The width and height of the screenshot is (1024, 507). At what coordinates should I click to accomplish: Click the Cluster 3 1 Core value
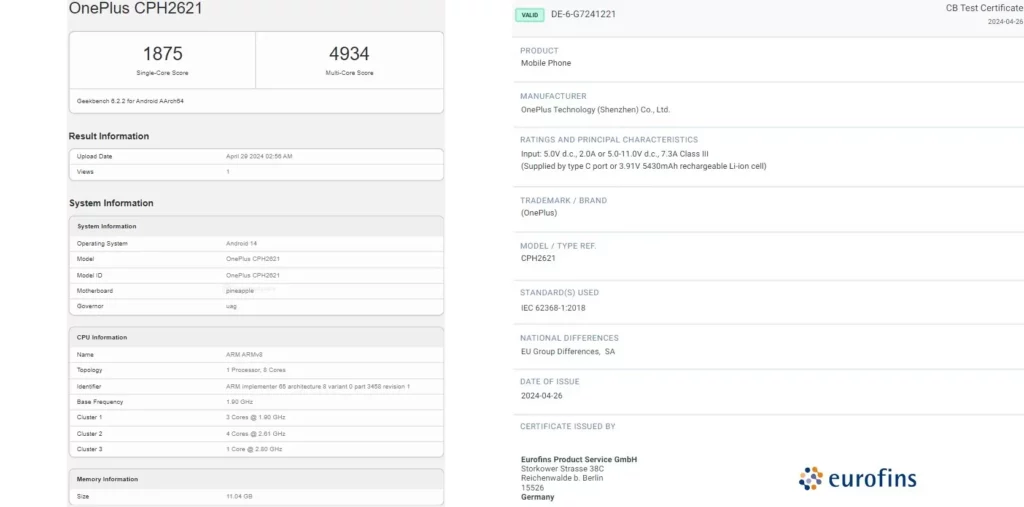point(254,449)
